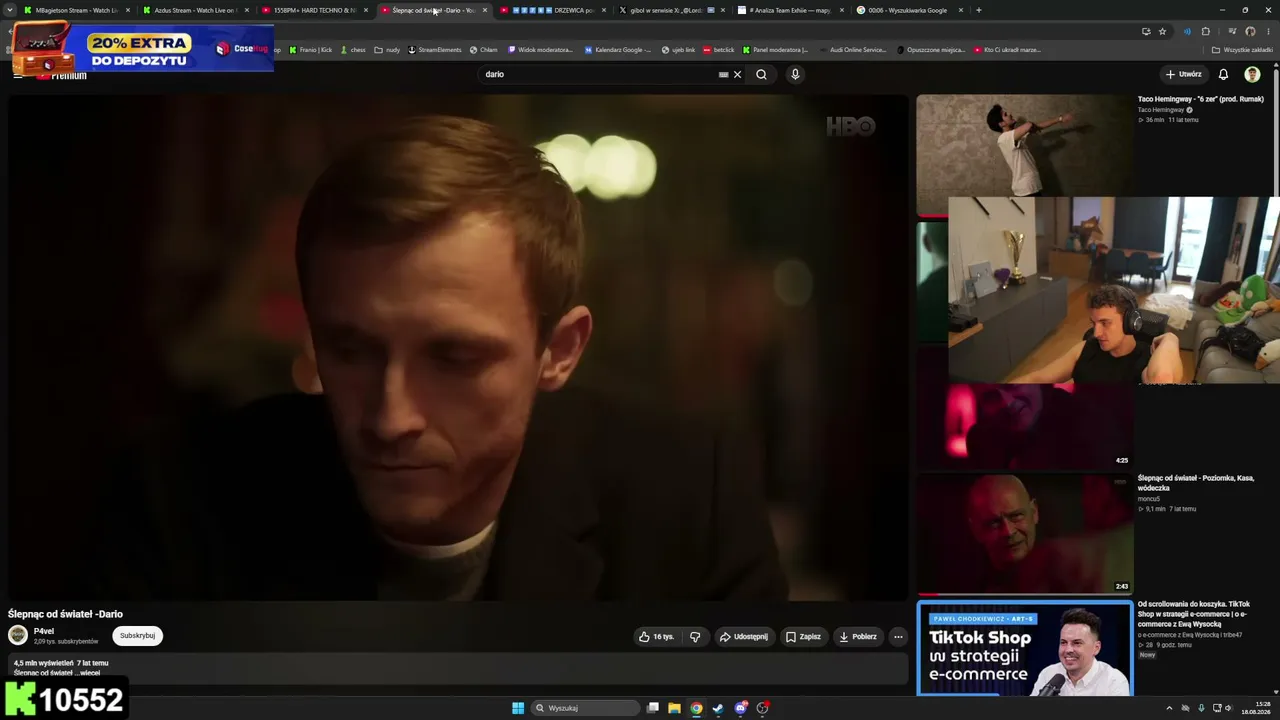
Task: Open Steam from the taskbar
Action: tap(718, 708)
